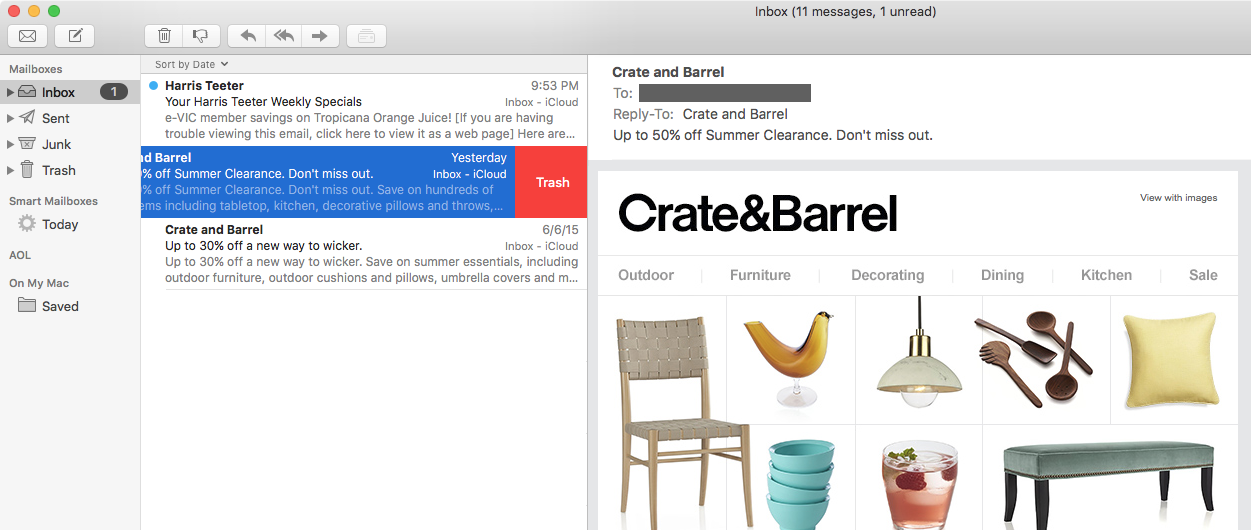Forward the selected message
The height and width of the screenshot is (530, 1251).
tap(319, 36)
